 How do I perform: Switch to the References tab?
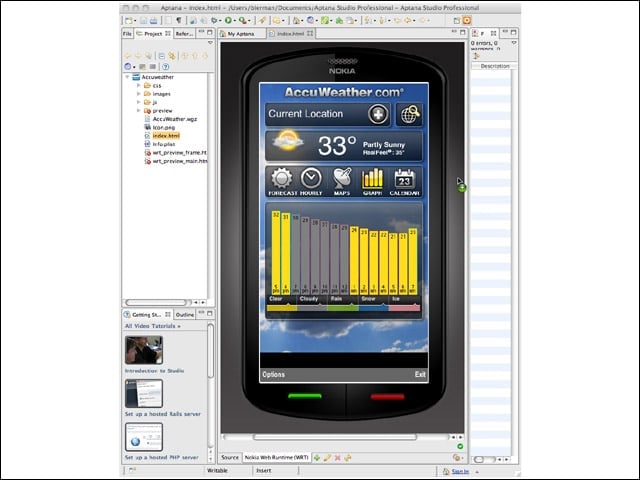pyautogui.click(x=184, y=33)
